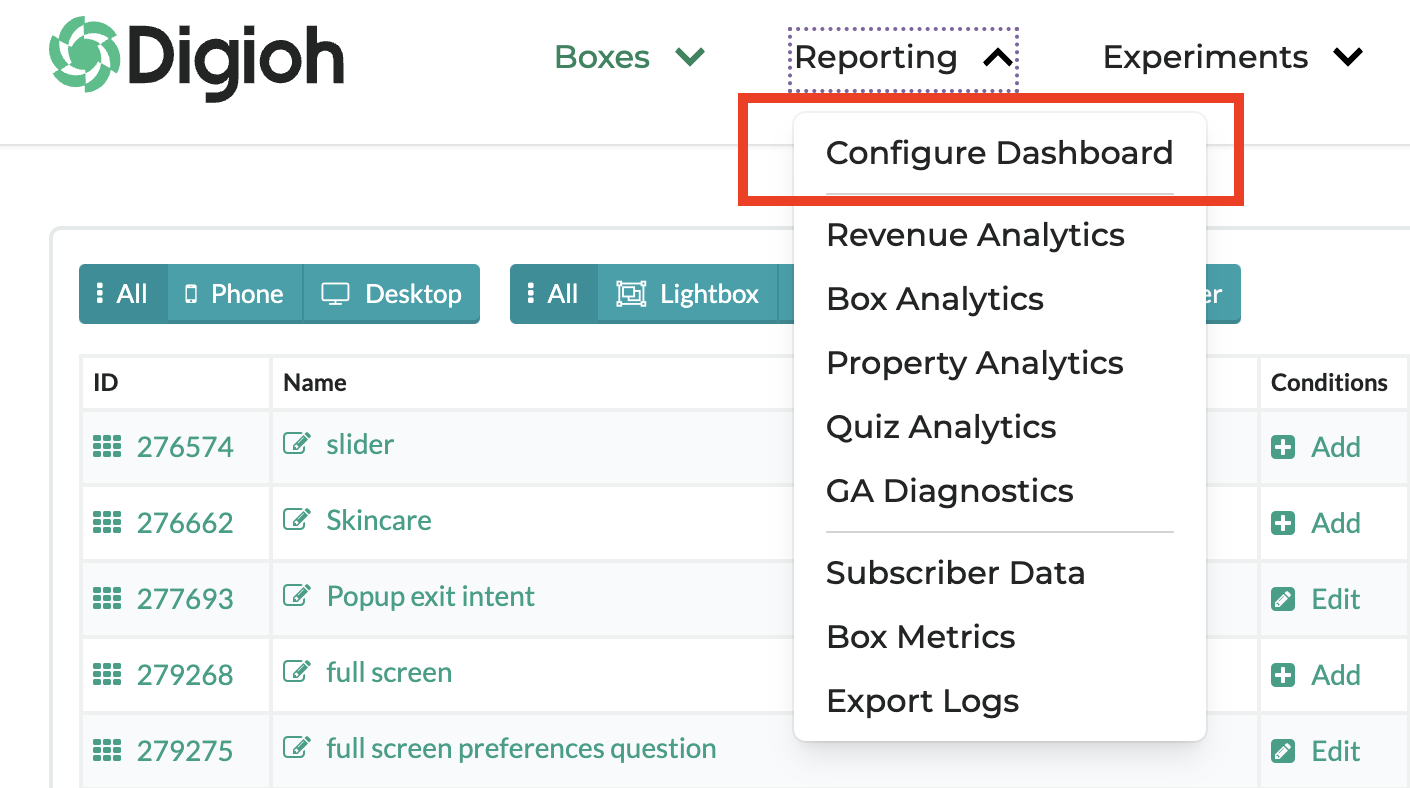Open the Experiments dropdown menu
The height and width of the screenshot is (788, 1410).
[x=1232, y=58]
